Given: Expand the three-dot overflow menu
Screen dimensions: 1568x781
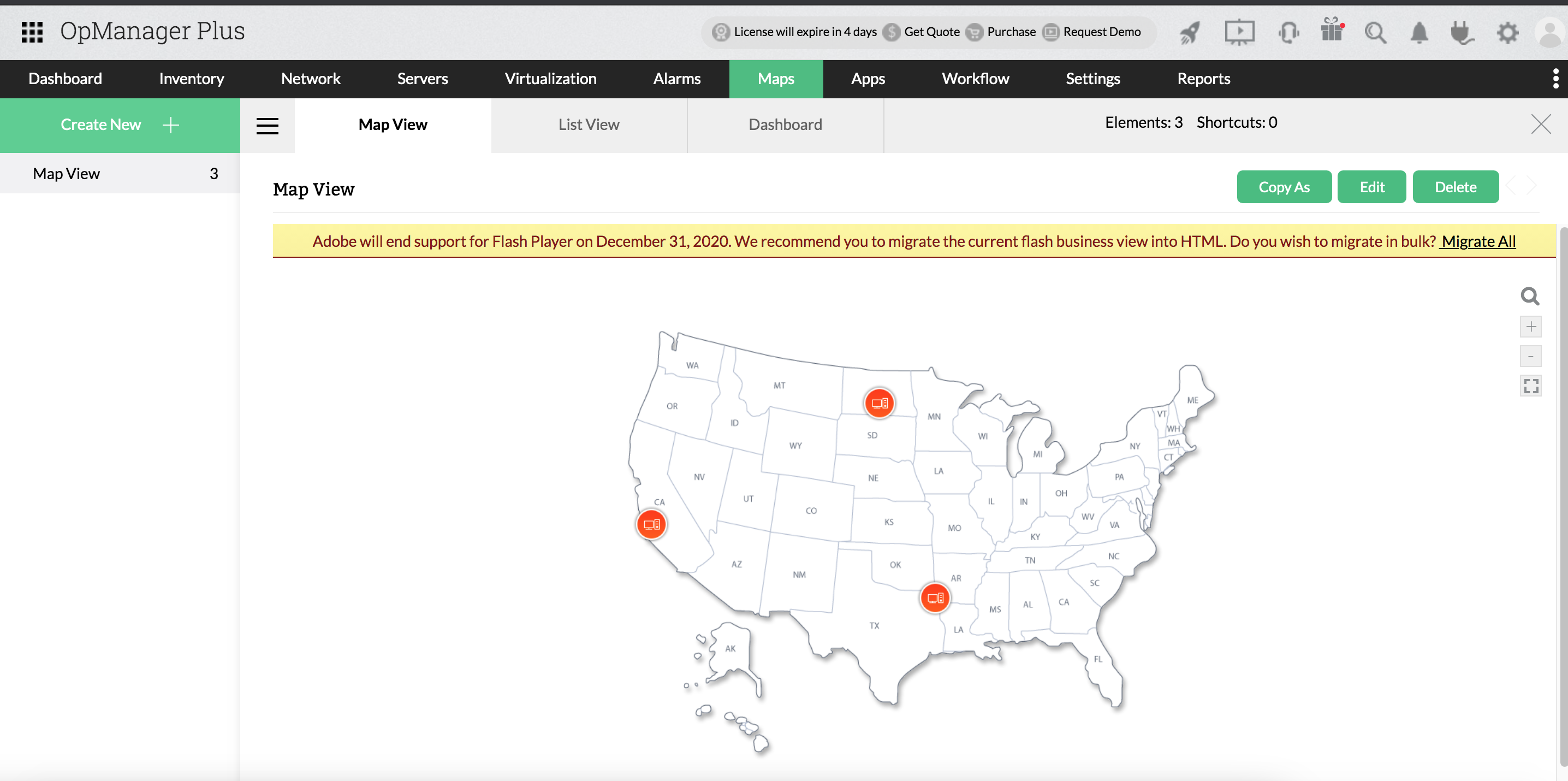Looking at the screenshot, I should (1555, 79).
